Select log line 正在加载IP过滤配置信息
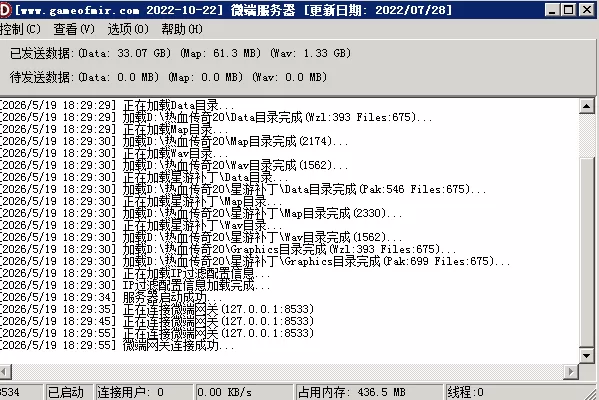599x400 pixels. (x=135, y=274)
